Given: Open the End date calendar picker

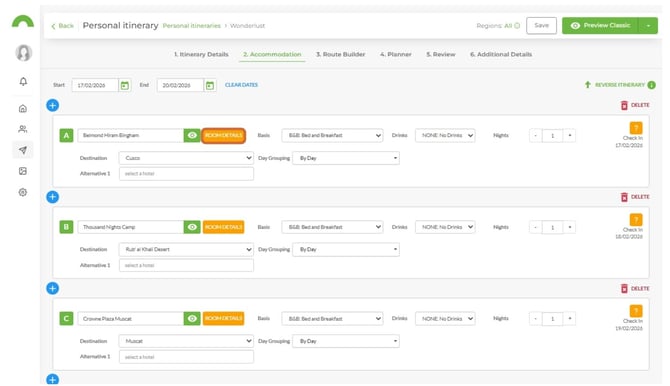Looking at the screenshot, I should [210, 85].
